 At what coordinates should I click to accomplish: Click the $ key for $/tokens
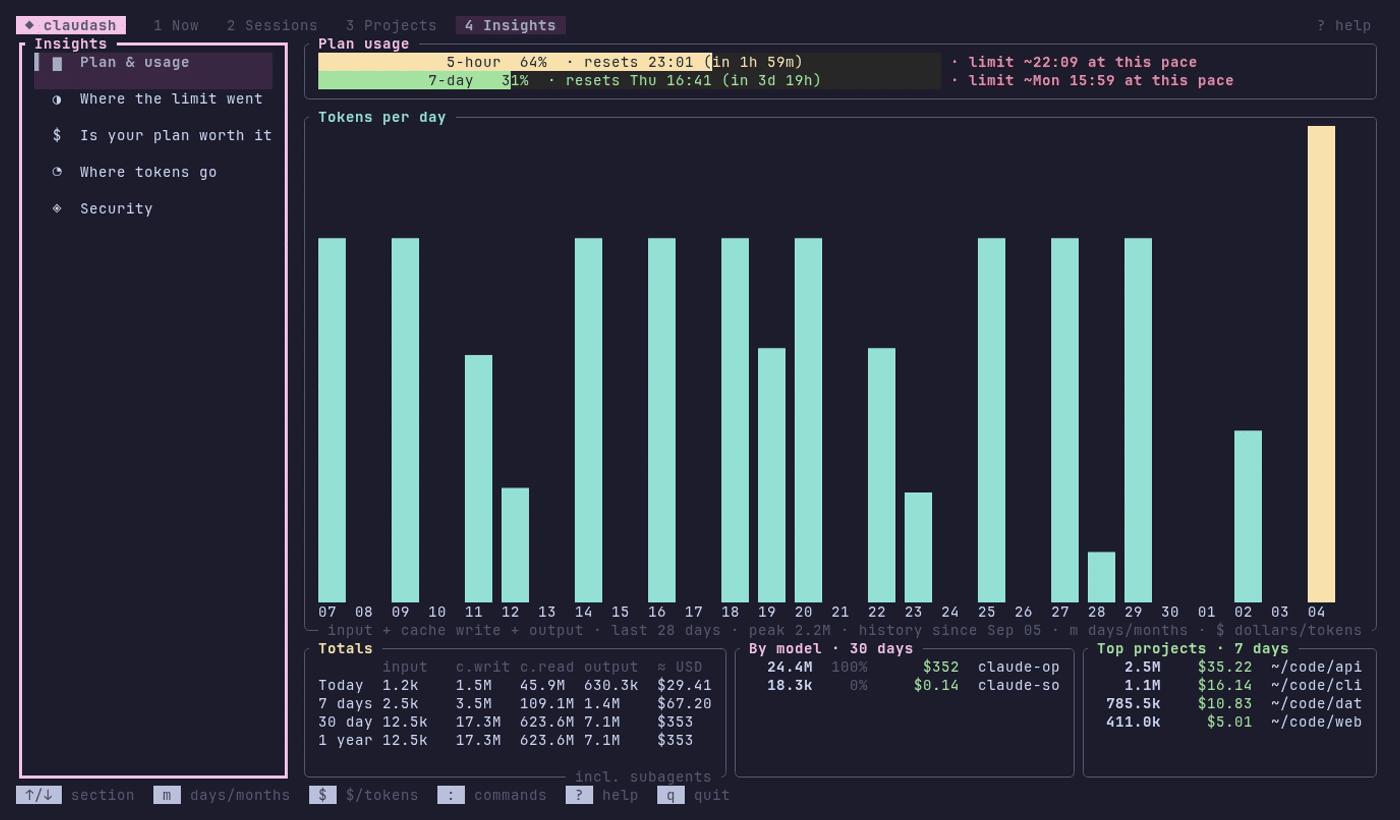pos(323,795)
